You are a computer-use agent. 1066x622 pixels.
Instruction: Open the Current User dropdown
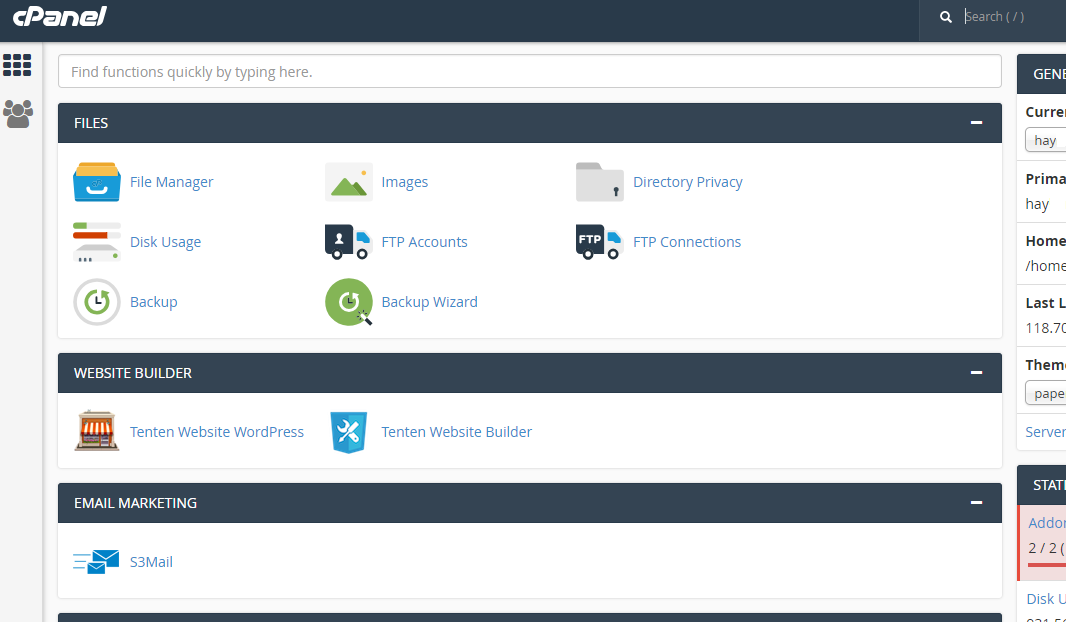click(1046, 140)
